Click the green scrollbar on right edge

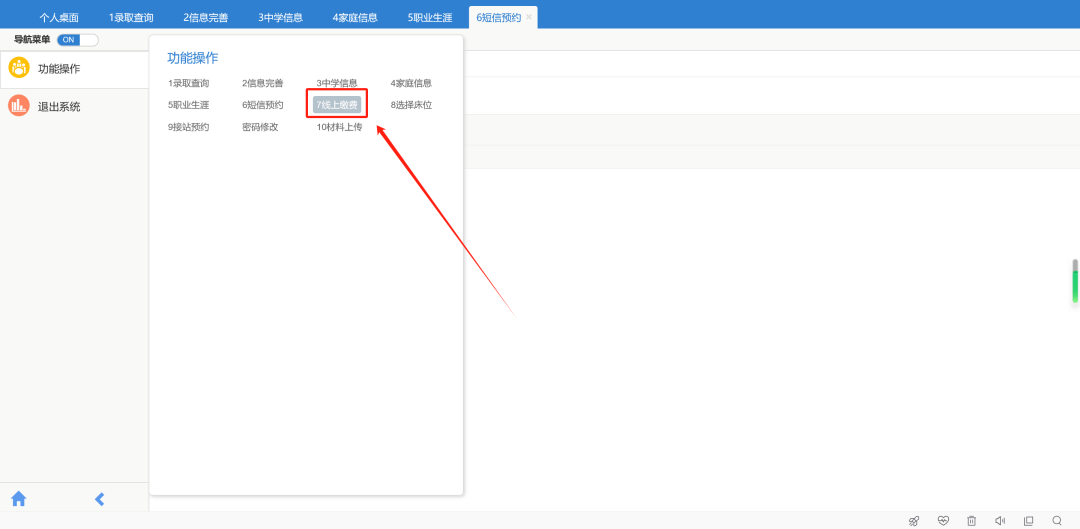tap(1075, 285)
